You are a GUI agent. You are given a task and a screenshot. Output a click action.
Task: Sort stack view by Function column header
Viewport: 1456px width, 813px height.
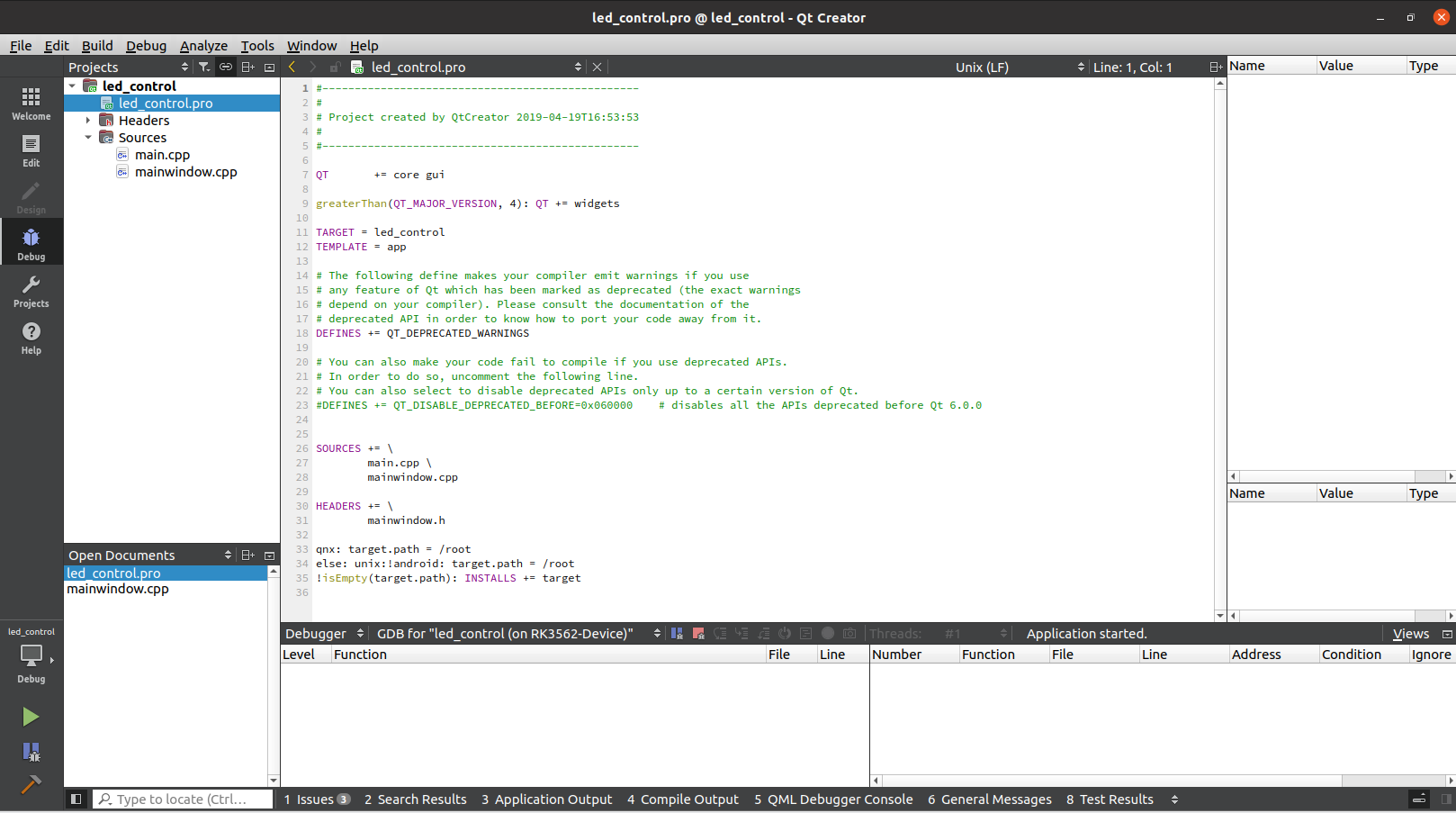[x=547, y=655]
